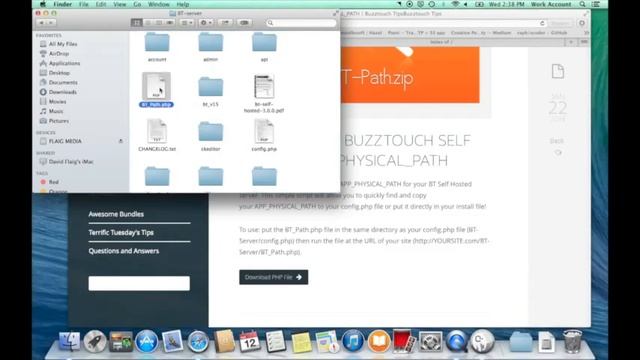Switch Finder to Cover Flow view
This screenshot has height=360, width=640.
[170, 23]
